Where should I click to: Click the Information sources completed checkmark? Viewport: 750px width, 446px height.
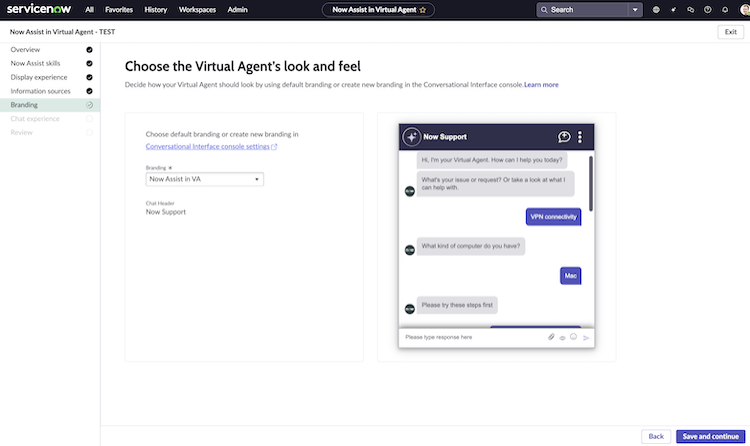(89, 91)
